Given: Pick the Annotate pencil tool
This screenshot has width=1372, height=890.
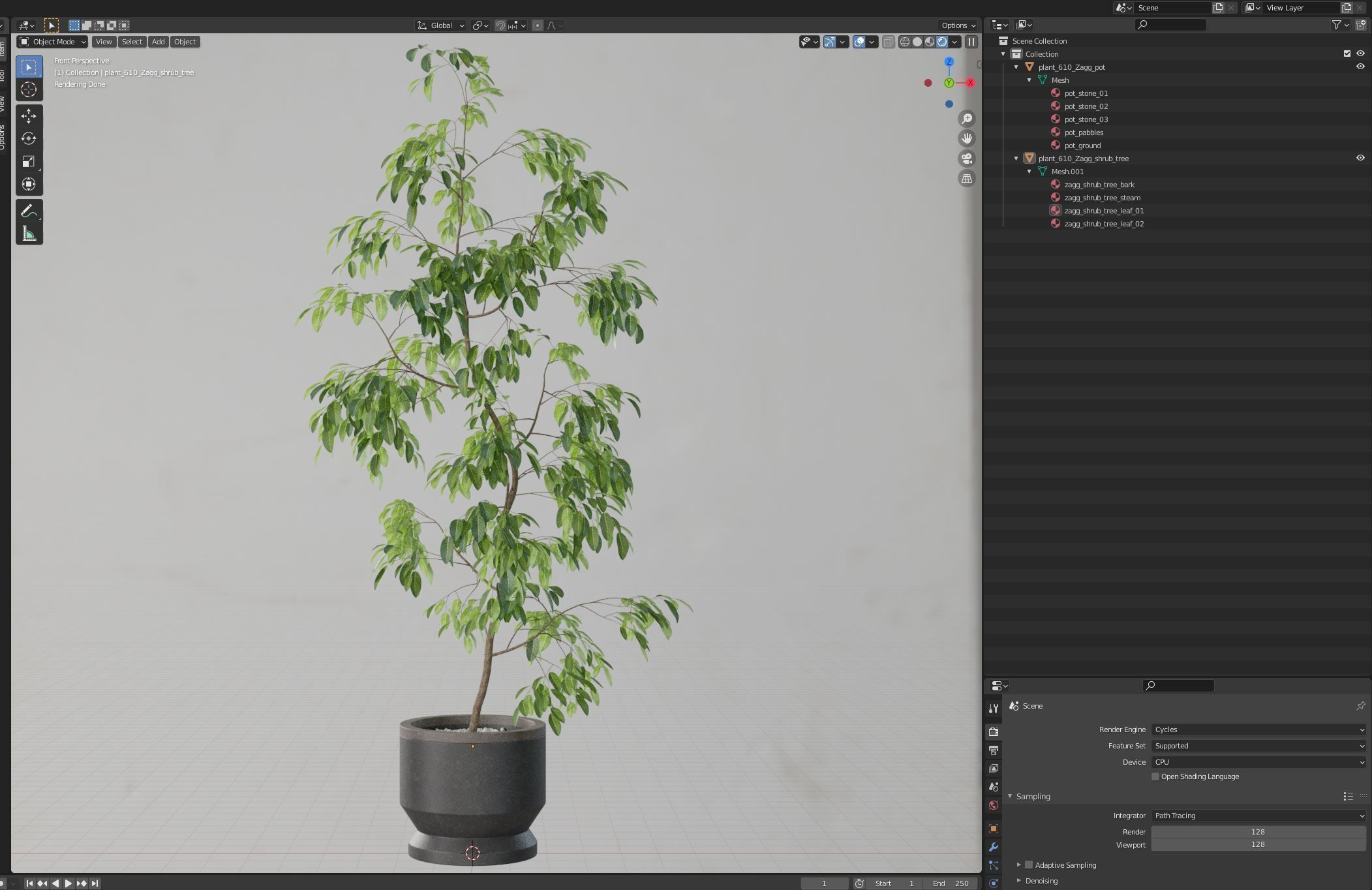Looking at the screenshot, I should pyautogui.click(x=29, y=211).
